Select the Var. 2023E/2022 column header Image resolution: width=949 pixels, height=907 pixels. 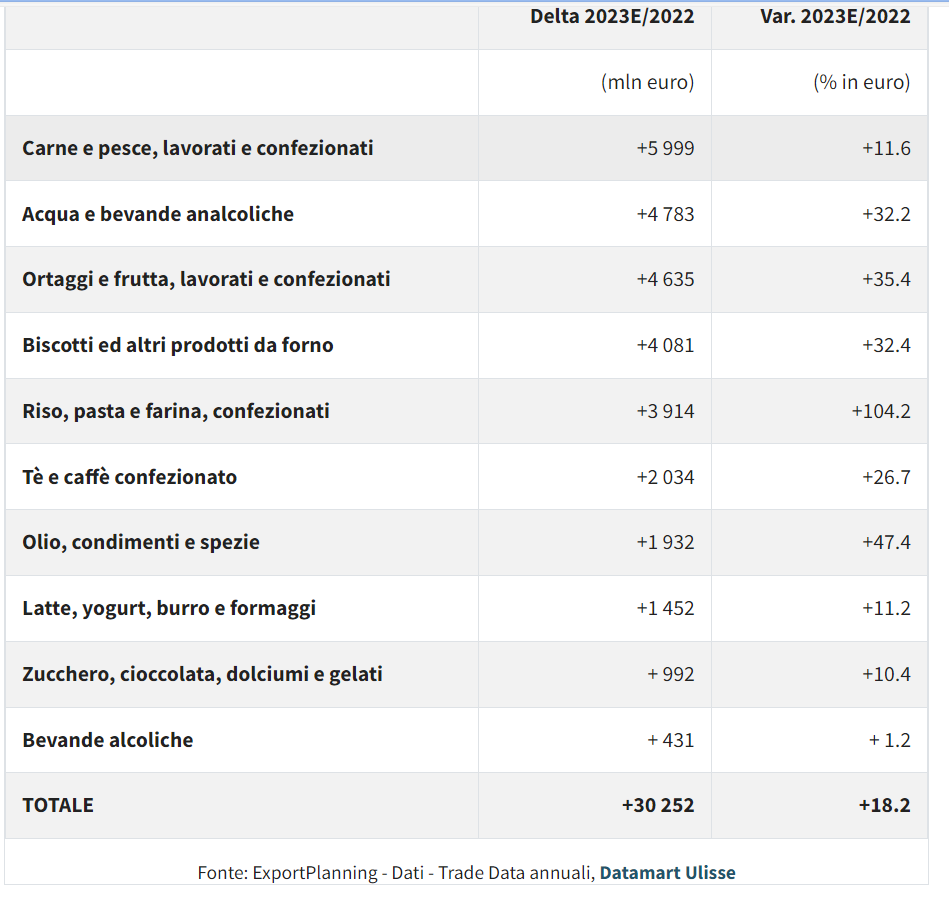pos(835,16)
